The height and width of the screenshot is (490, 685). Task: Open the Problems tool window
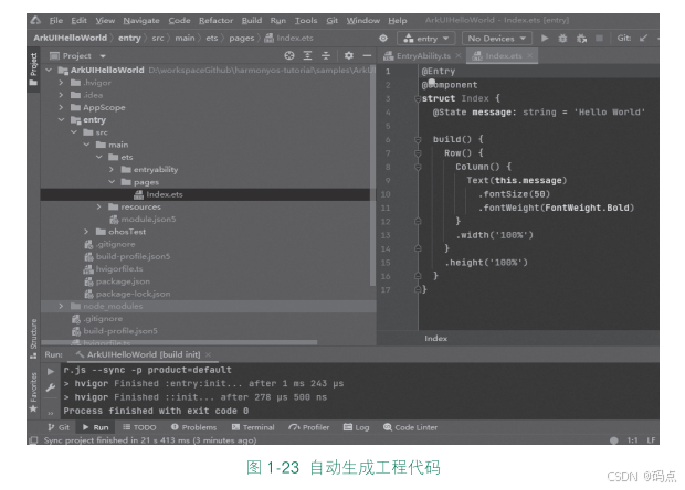tap(194, 427)
